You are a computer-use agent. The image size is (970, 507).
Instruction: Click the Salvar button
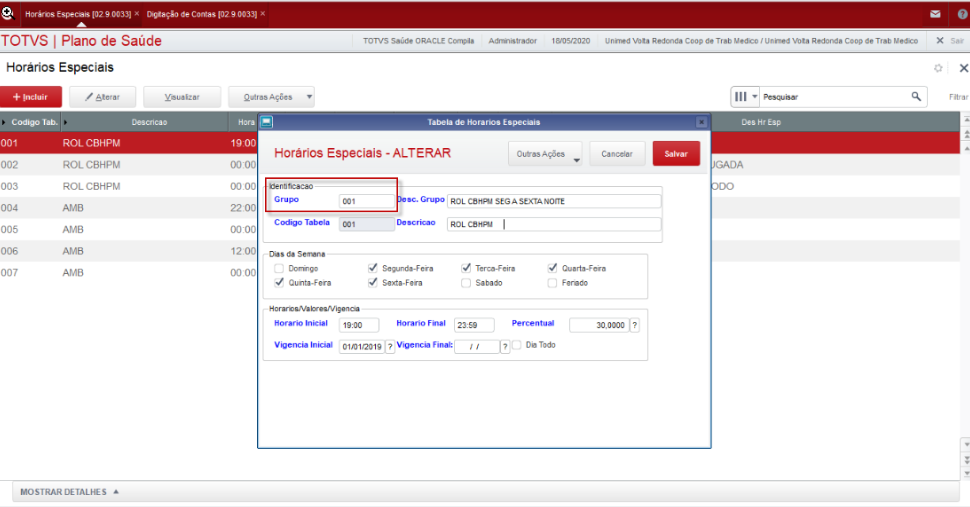coord(676,154)
